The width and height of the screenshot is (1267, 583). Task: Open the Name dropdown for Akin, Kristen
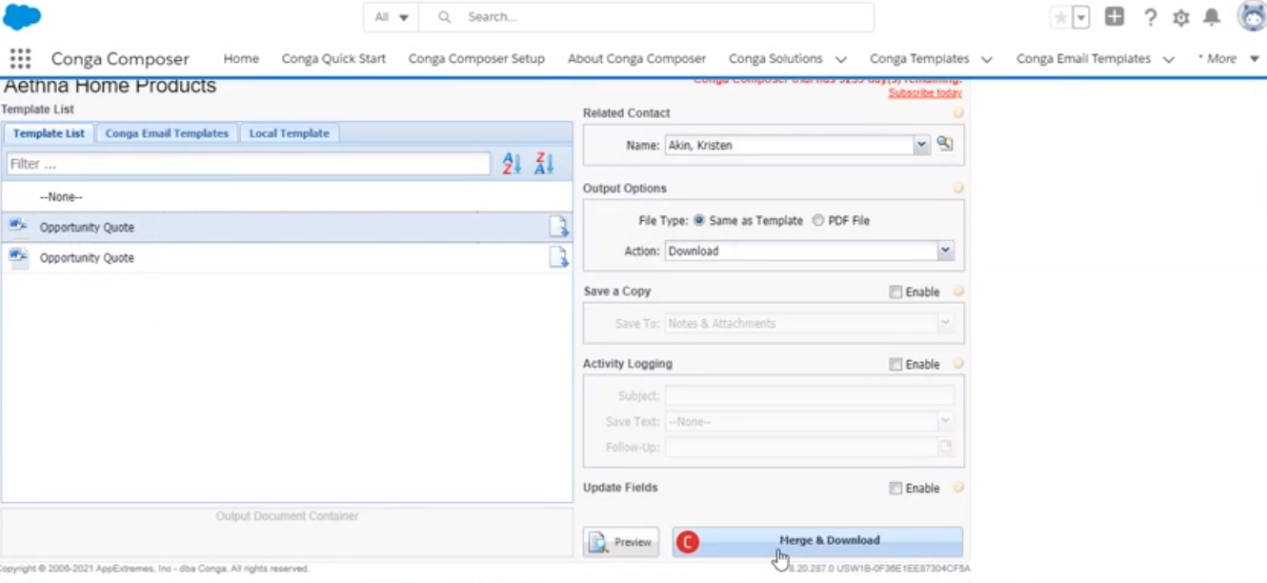point(920,144)
